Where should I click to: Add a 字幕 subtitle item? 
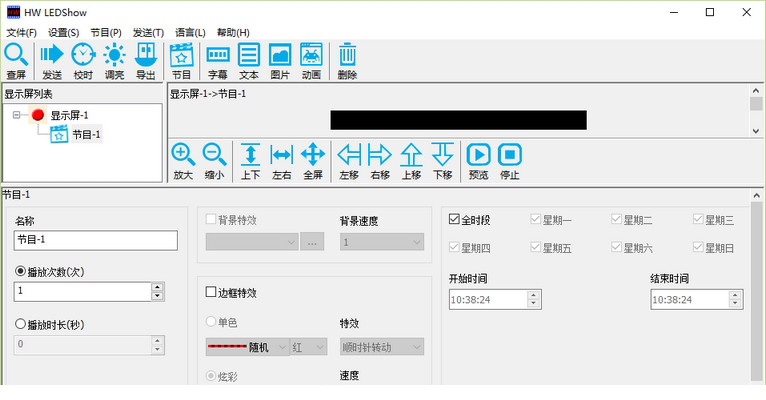218,61
